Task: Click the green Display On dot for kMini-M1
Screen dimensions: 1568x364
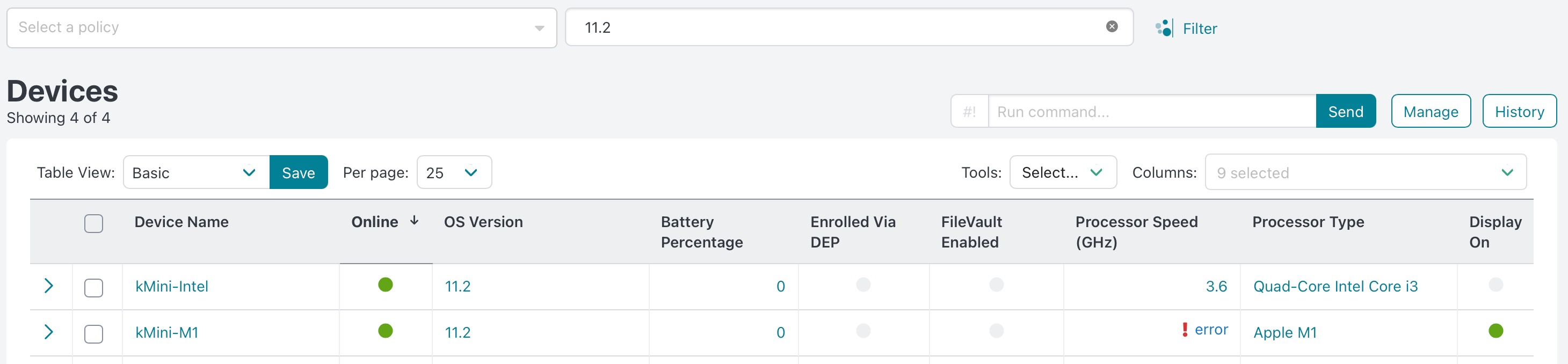Action: click(x=1496, y=331)
